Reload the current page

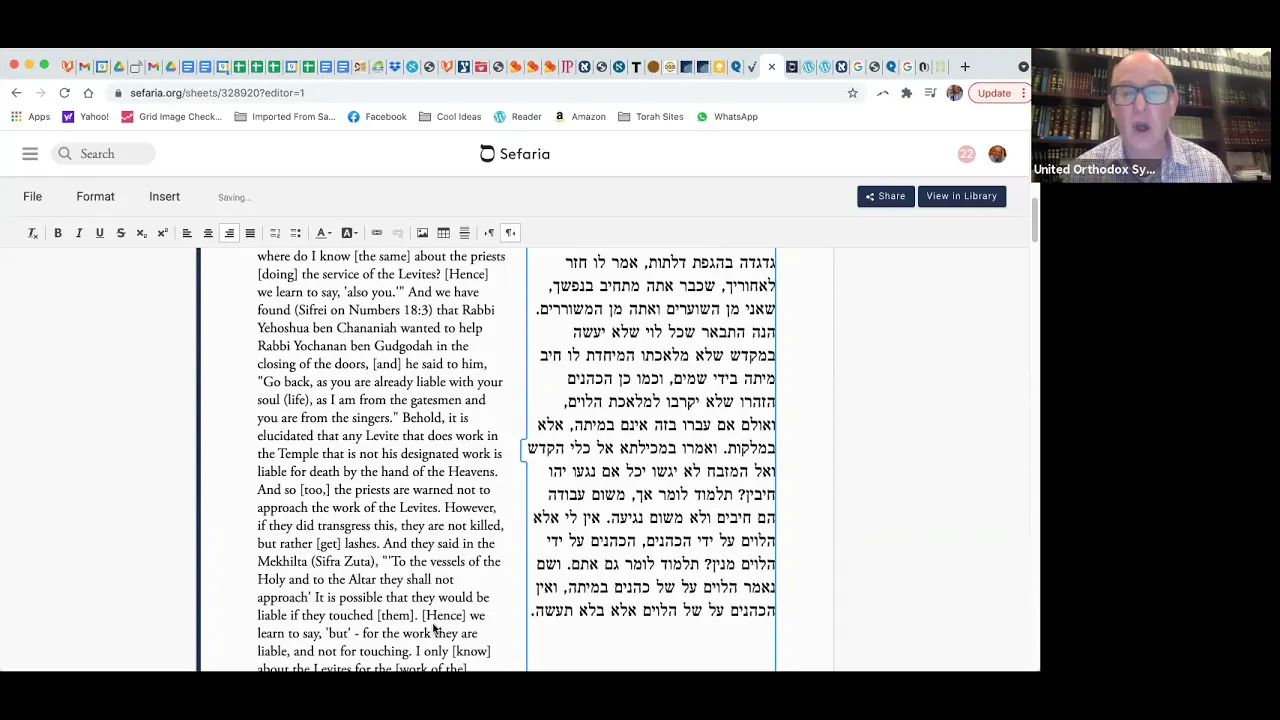pos(64,93)
